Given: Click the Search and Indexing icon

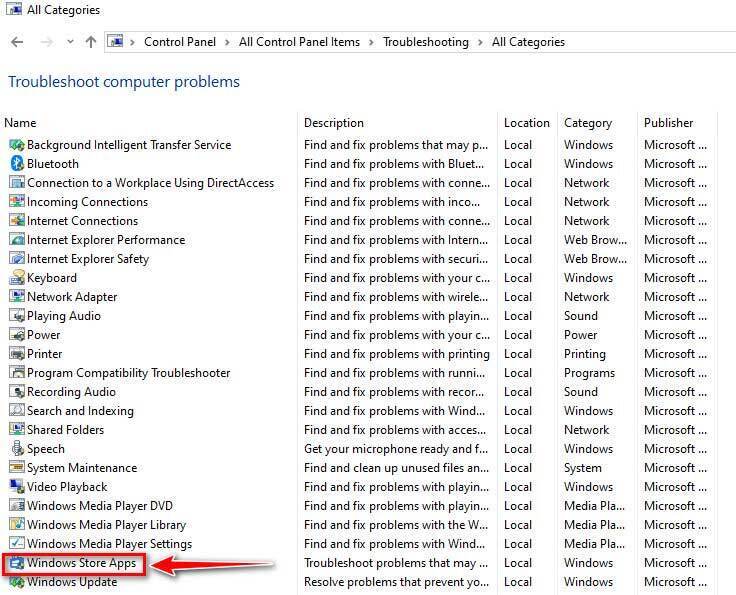Looking at the screenshot, I should (x=17, y=411).
